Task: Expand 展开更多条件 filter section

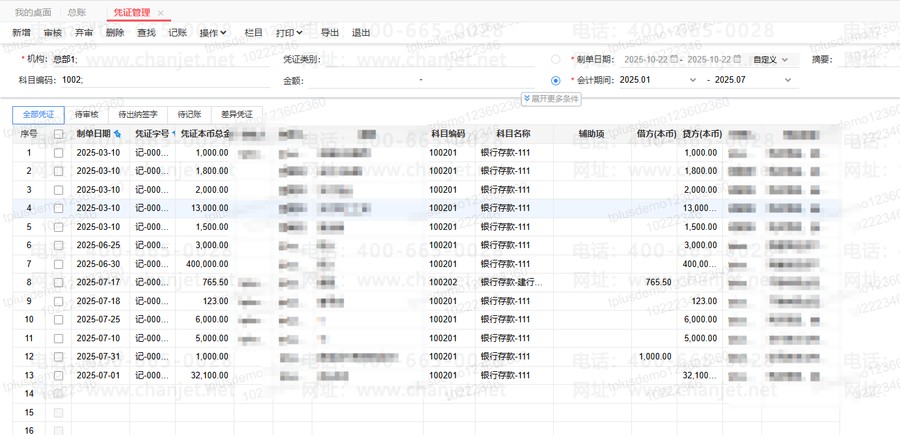Action: pyautogui.click(x=551, y=99)
